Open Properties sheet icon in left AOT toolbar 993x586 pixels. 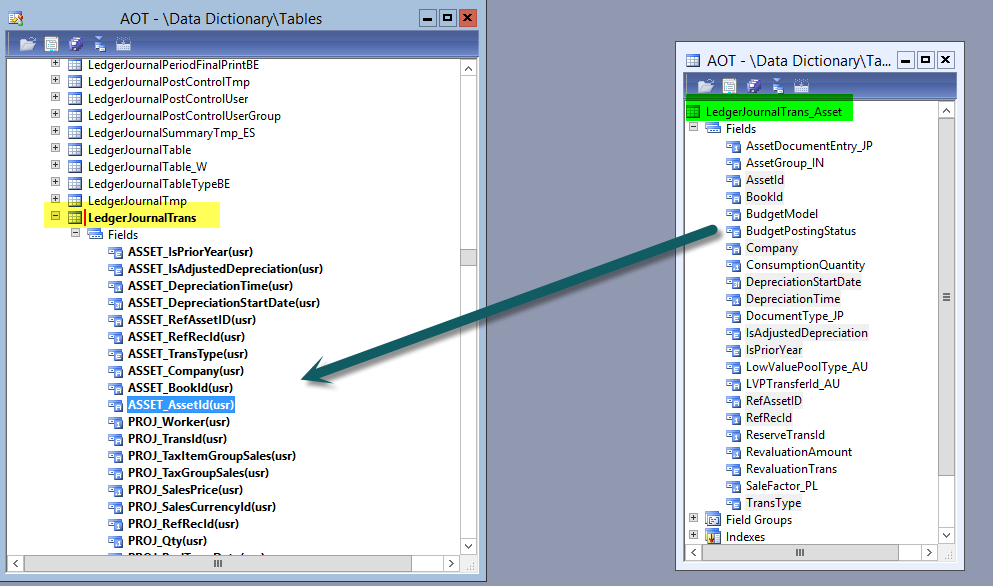[x=51, y=43]
